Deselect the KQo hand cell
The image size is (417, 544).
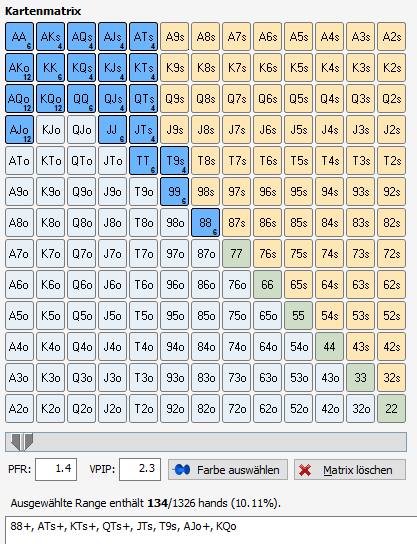pyautogui.click(x=51, y=99)
